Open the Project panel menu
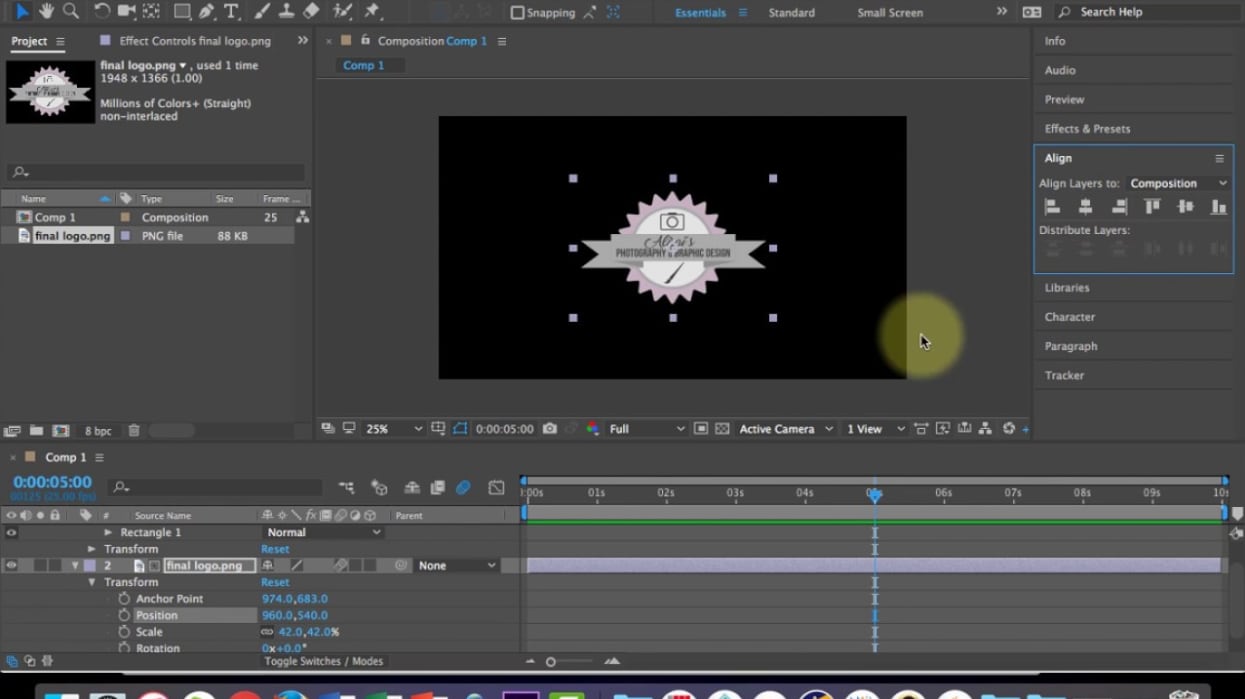 61,41
